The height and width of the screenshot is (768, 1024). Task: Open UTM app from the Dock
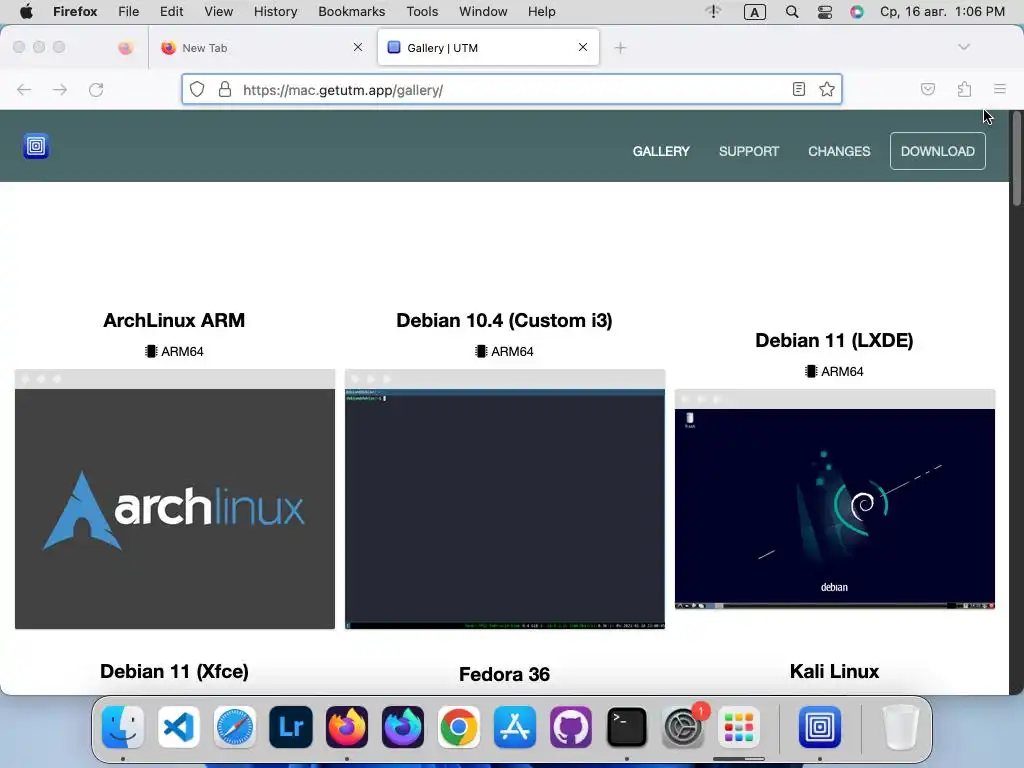tap(820, 727)
